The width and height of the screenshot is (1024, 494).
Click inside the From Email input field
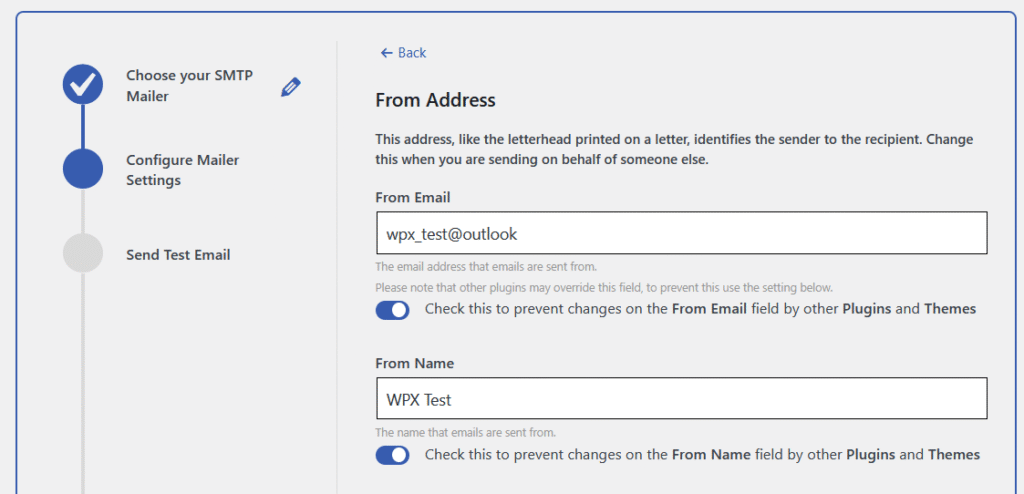pos(681,233)
